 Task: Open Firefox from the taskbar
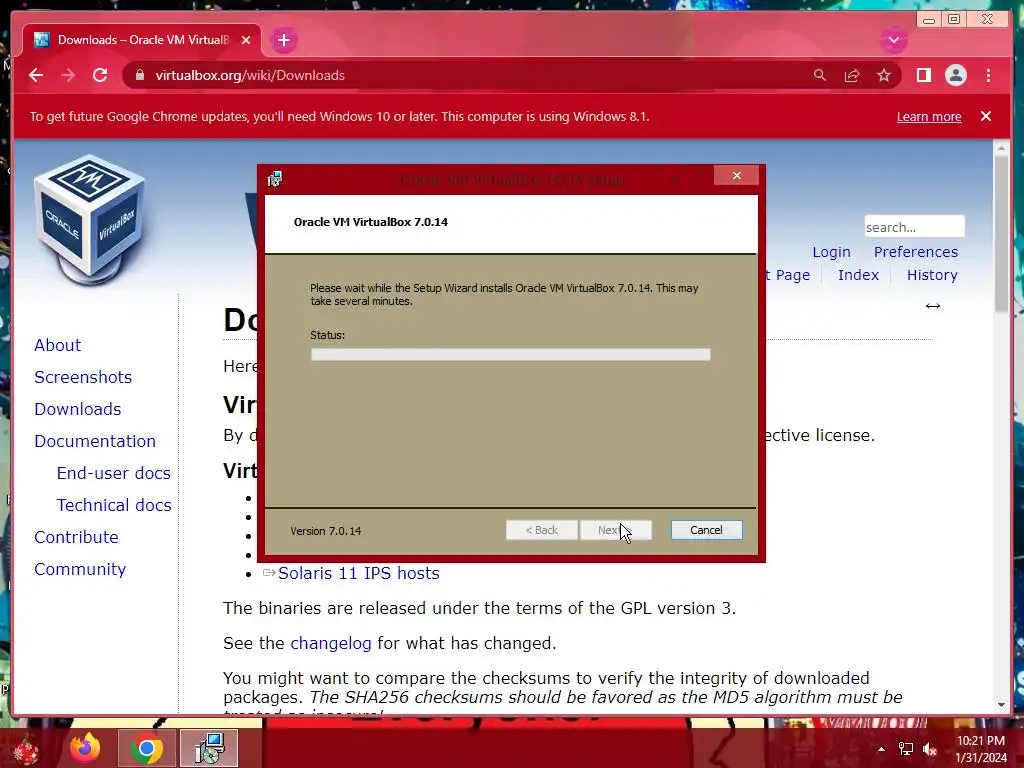coord(86,748)
